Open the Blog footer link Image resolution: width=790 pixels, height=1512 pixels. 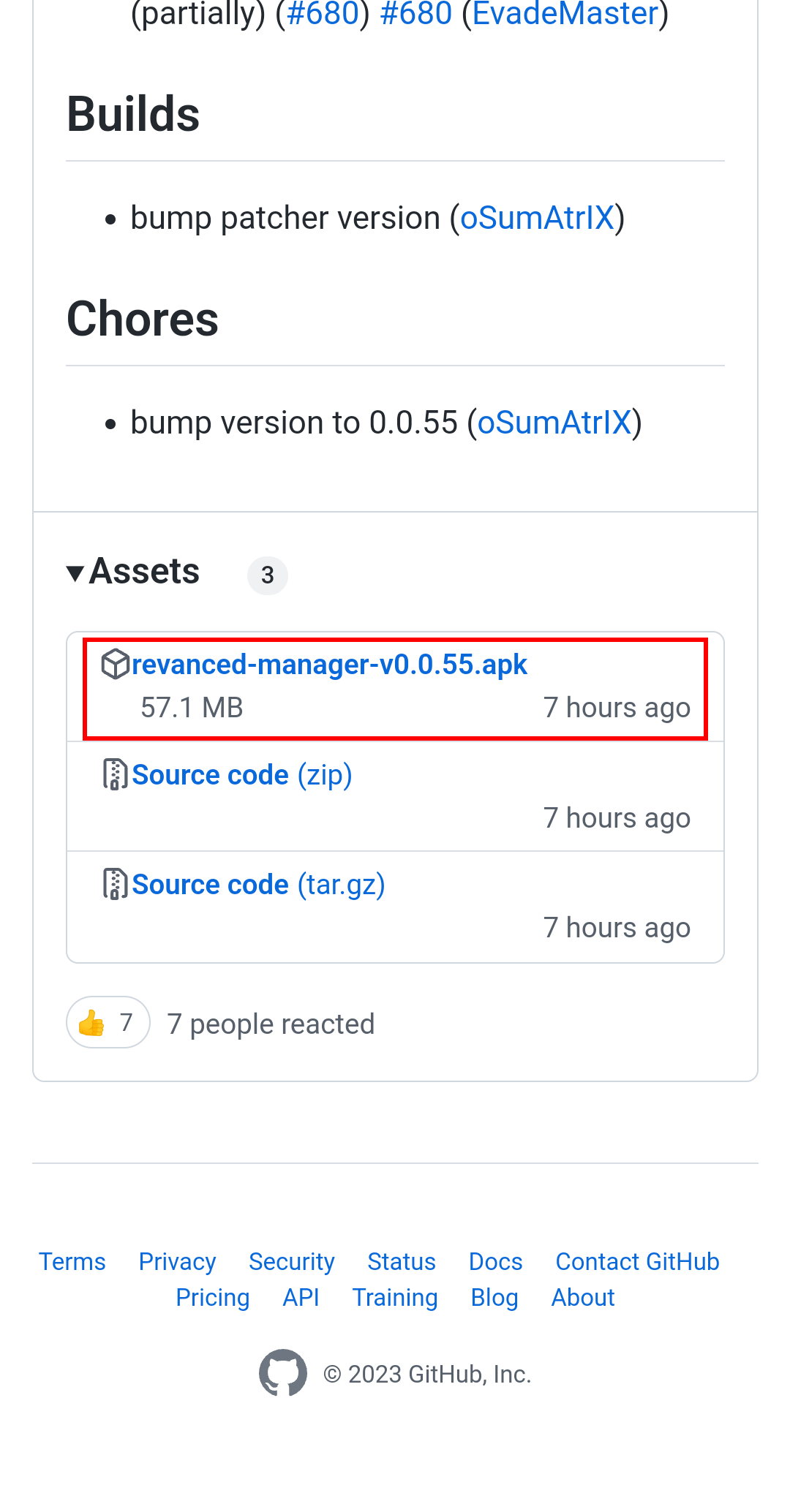[494, 1298]
